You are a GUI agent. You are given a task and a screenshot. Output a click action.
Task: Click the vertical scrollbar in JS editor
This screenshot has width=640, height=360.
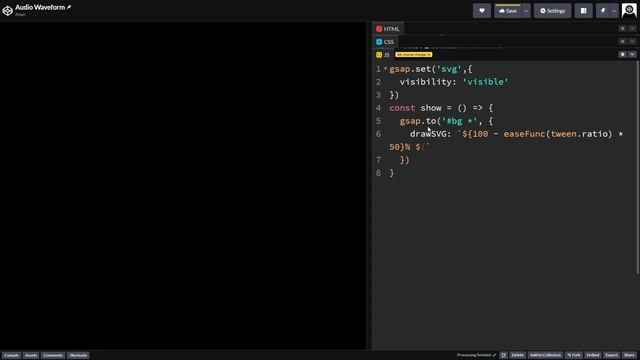[638, 167]
